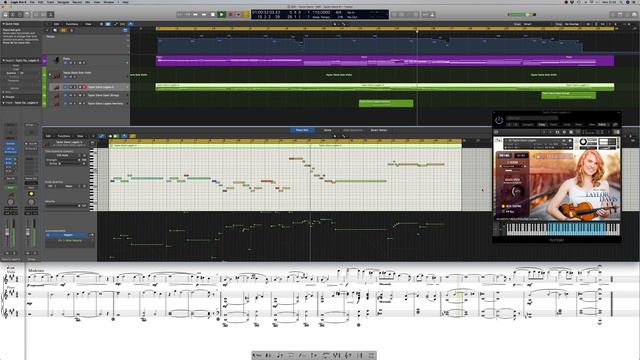Image resolution: width=640 pixels, height=360 pixels.
Task: Adjust the quantize Strength slider
Action: point(69,160)
